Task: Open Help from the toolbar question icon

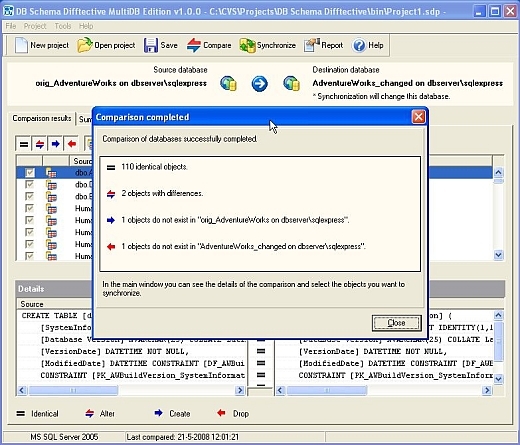Action: 368,45
